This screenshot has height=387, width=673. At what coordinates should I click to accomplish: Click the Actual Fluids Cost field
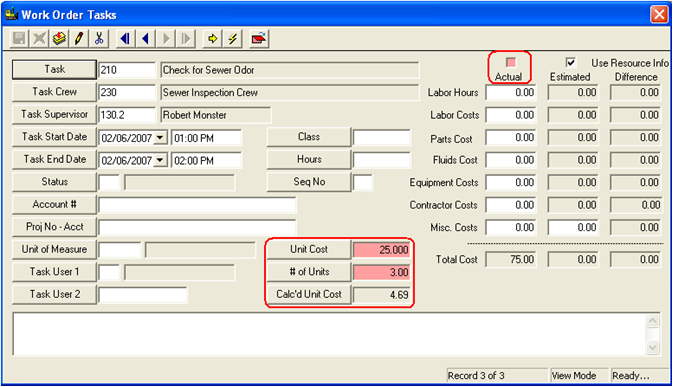[511, 160]
